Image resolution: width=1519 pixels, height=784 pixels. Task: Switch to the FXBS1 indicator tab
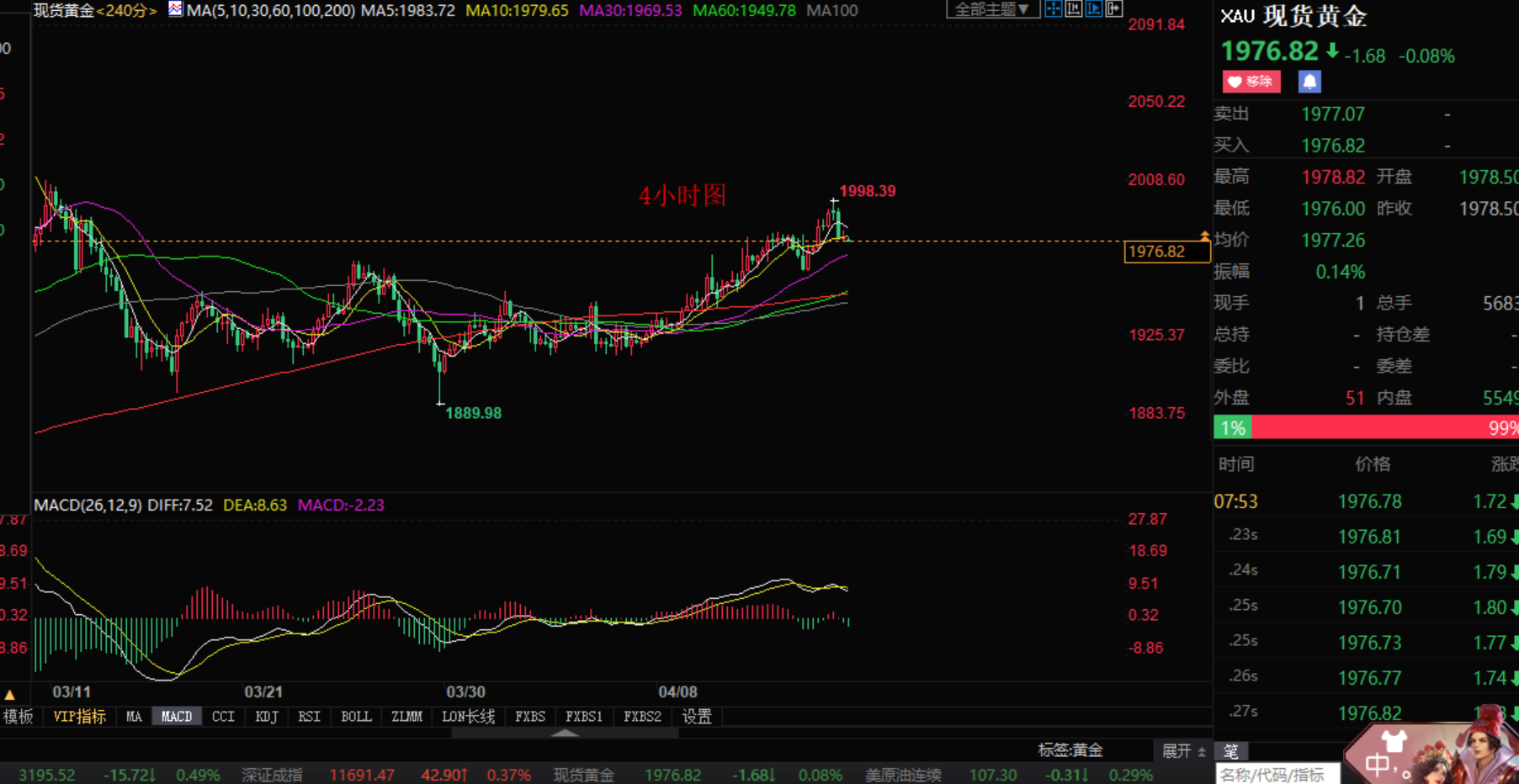pyautogui.click(x=584, y=717)
